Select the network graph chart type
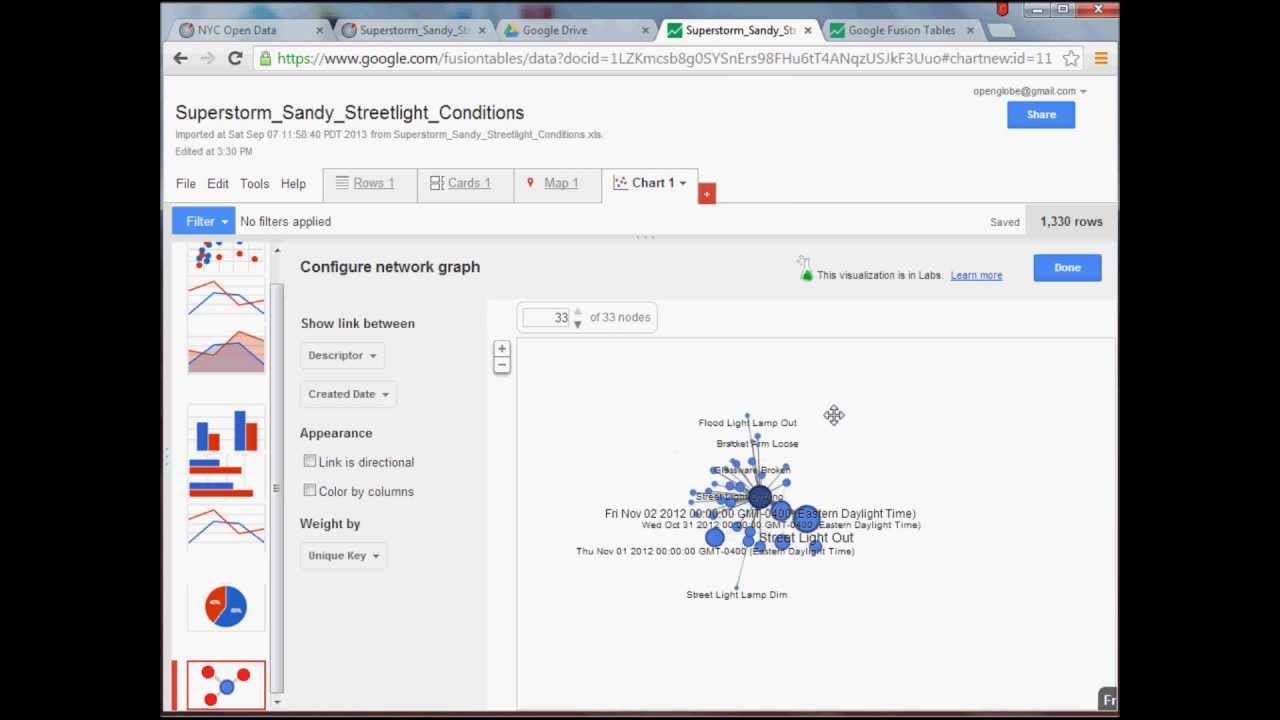1280x720 pixels. 226,686
